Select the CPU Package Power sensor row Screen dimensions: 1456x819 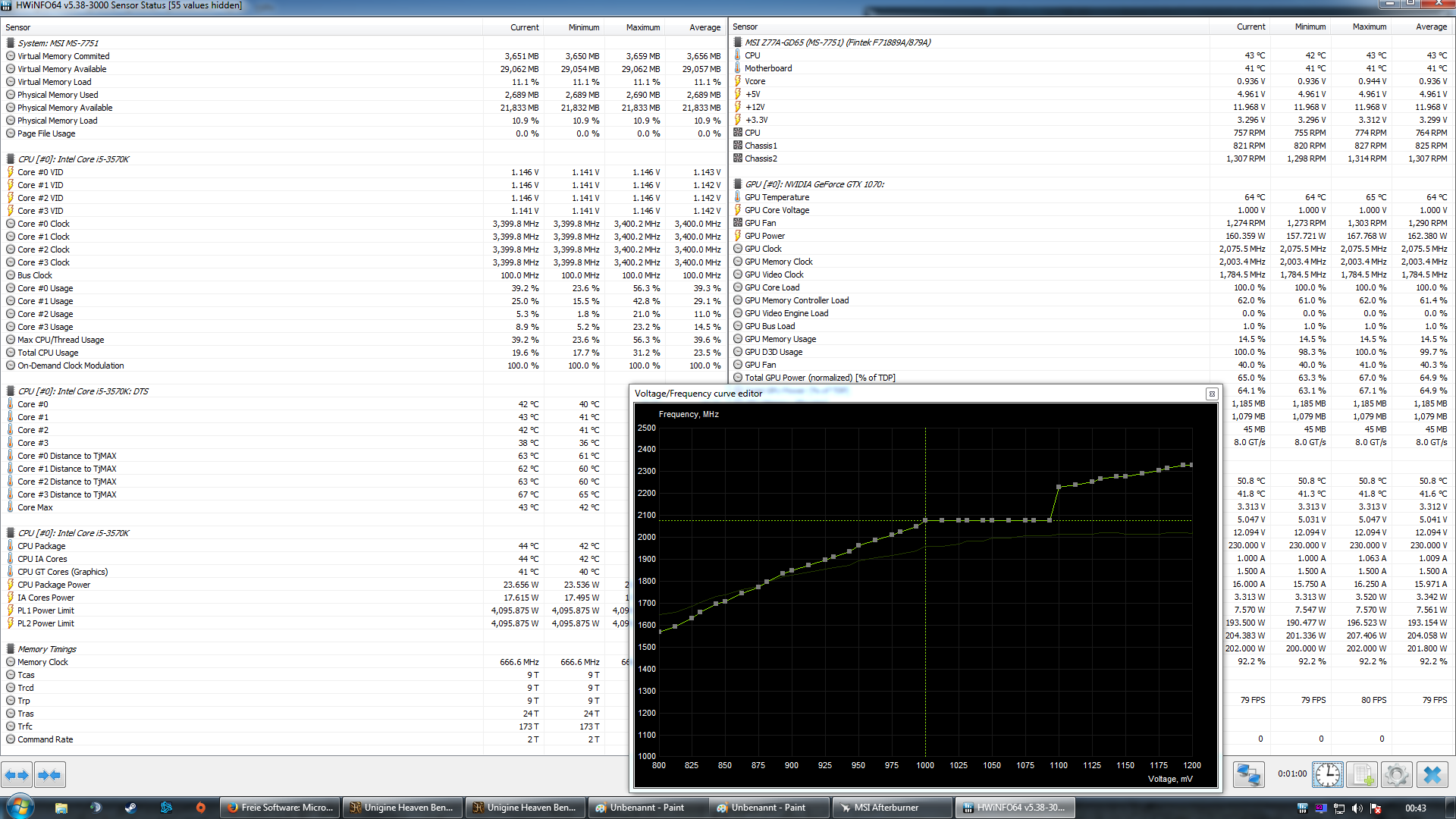pos(54,585)
